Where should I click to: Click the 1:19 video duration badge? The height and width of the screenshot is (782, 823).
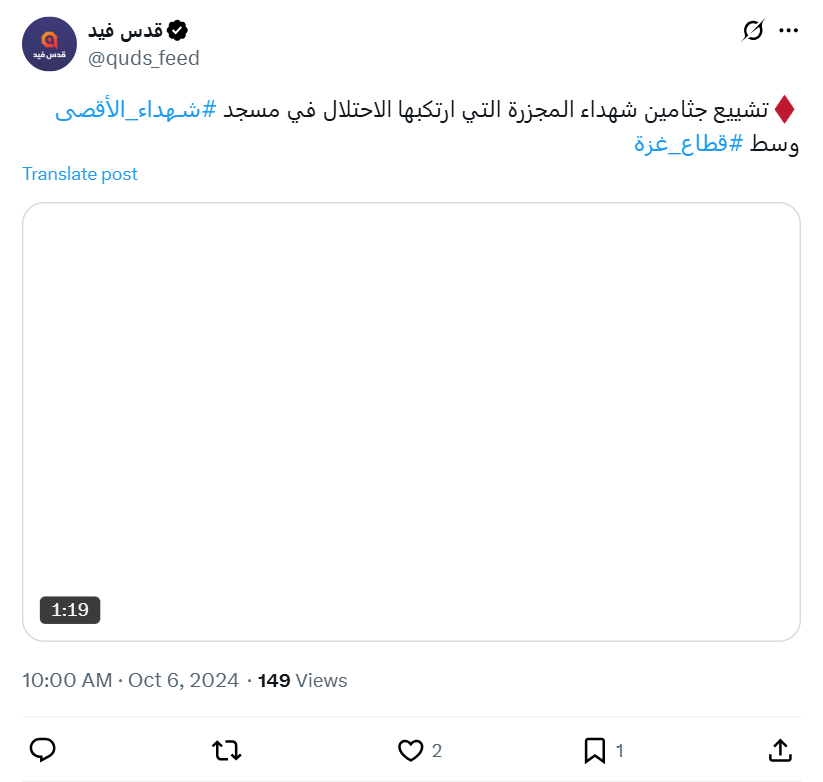[70, 609]
